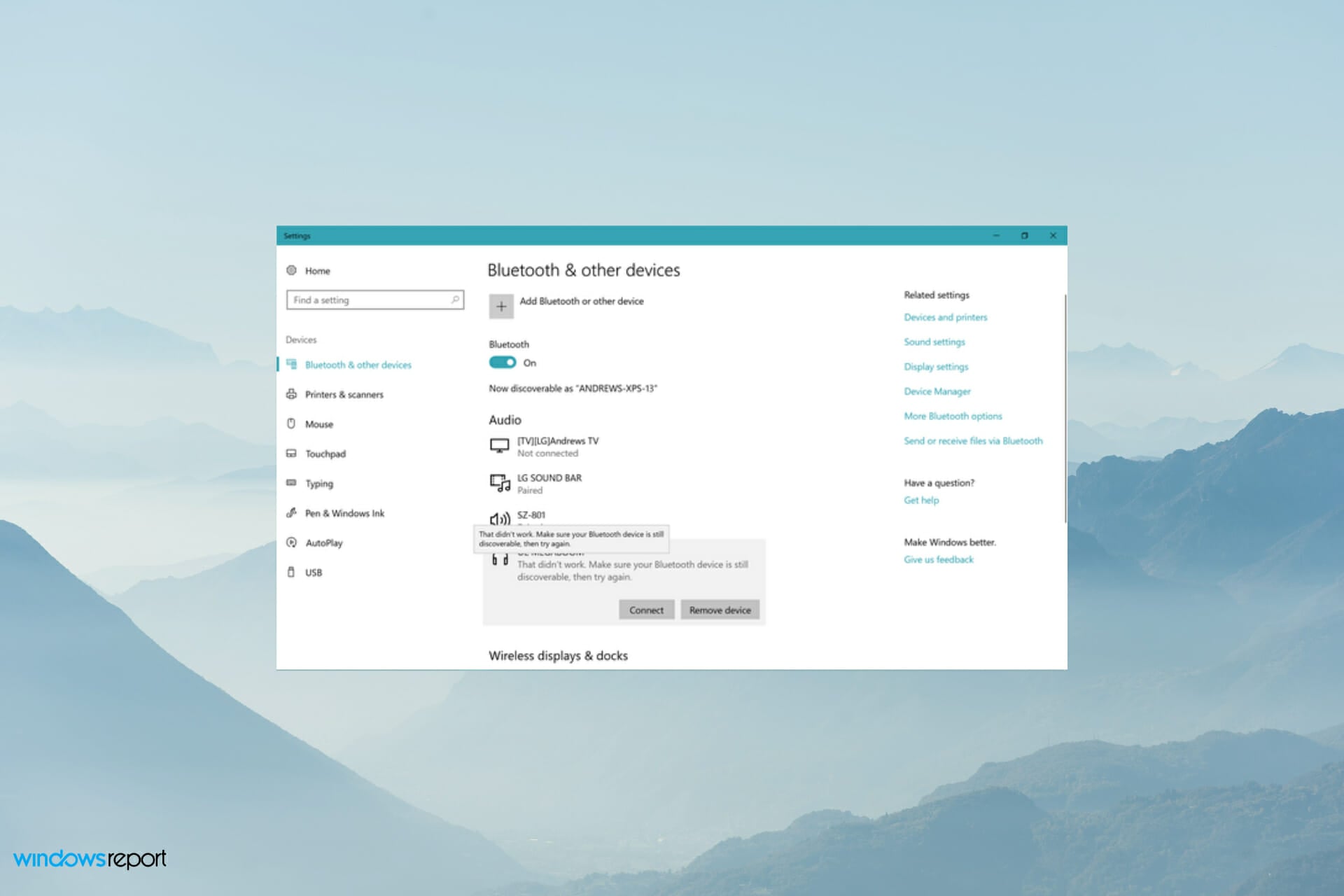Open the Touchpad settings page
The height and width of the screenshot is (896, 1344).
(x=325, y=454)
